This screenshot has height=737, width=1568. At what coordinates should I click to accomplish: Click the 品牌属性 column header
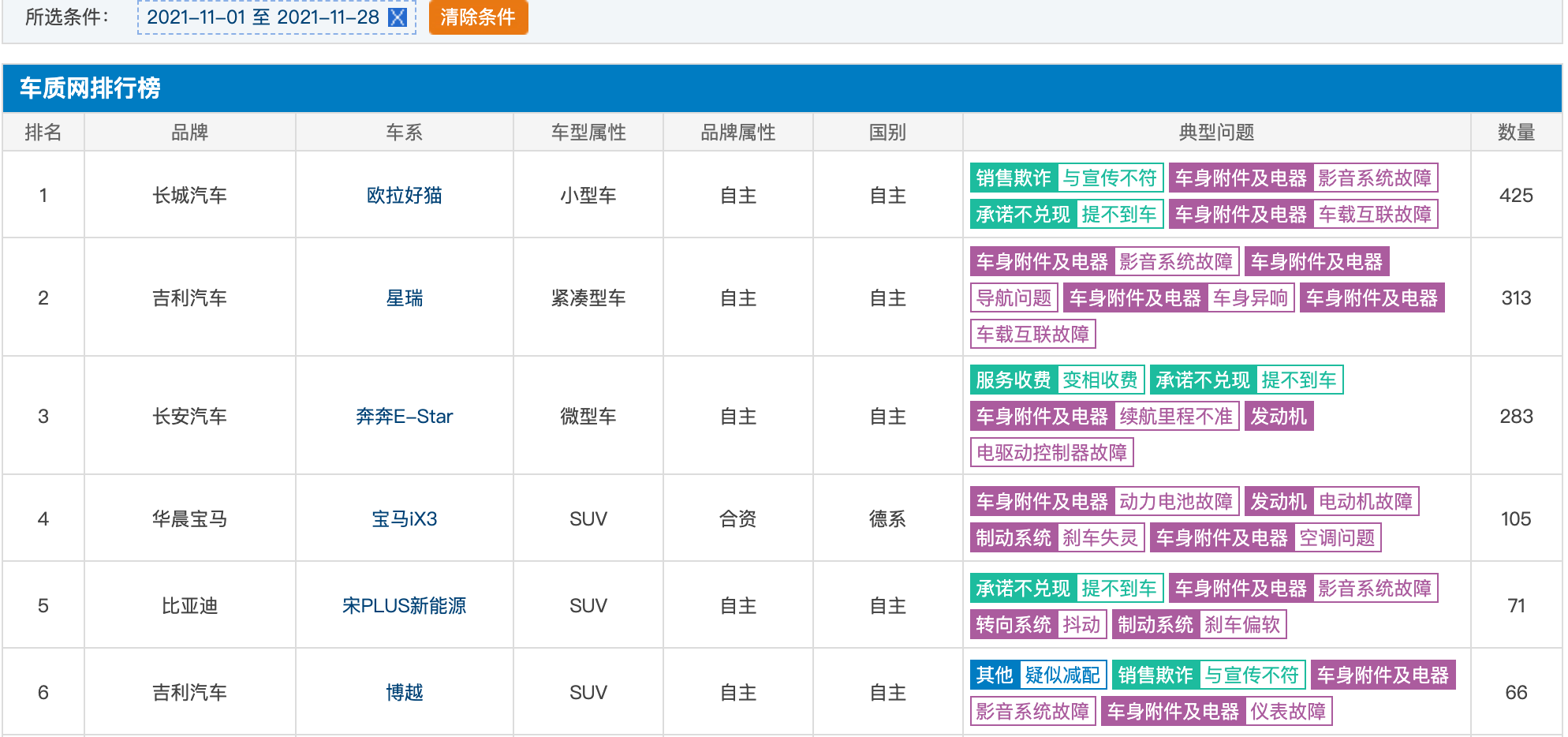[738, 133]
